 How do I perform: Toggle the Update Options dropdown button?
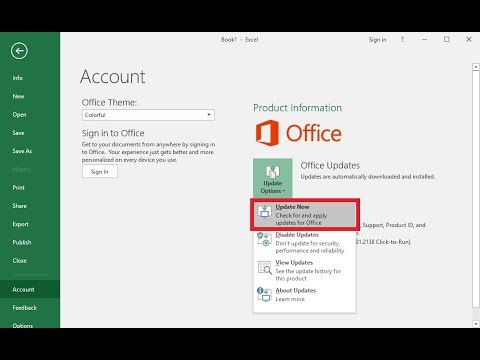pos(273,178)
